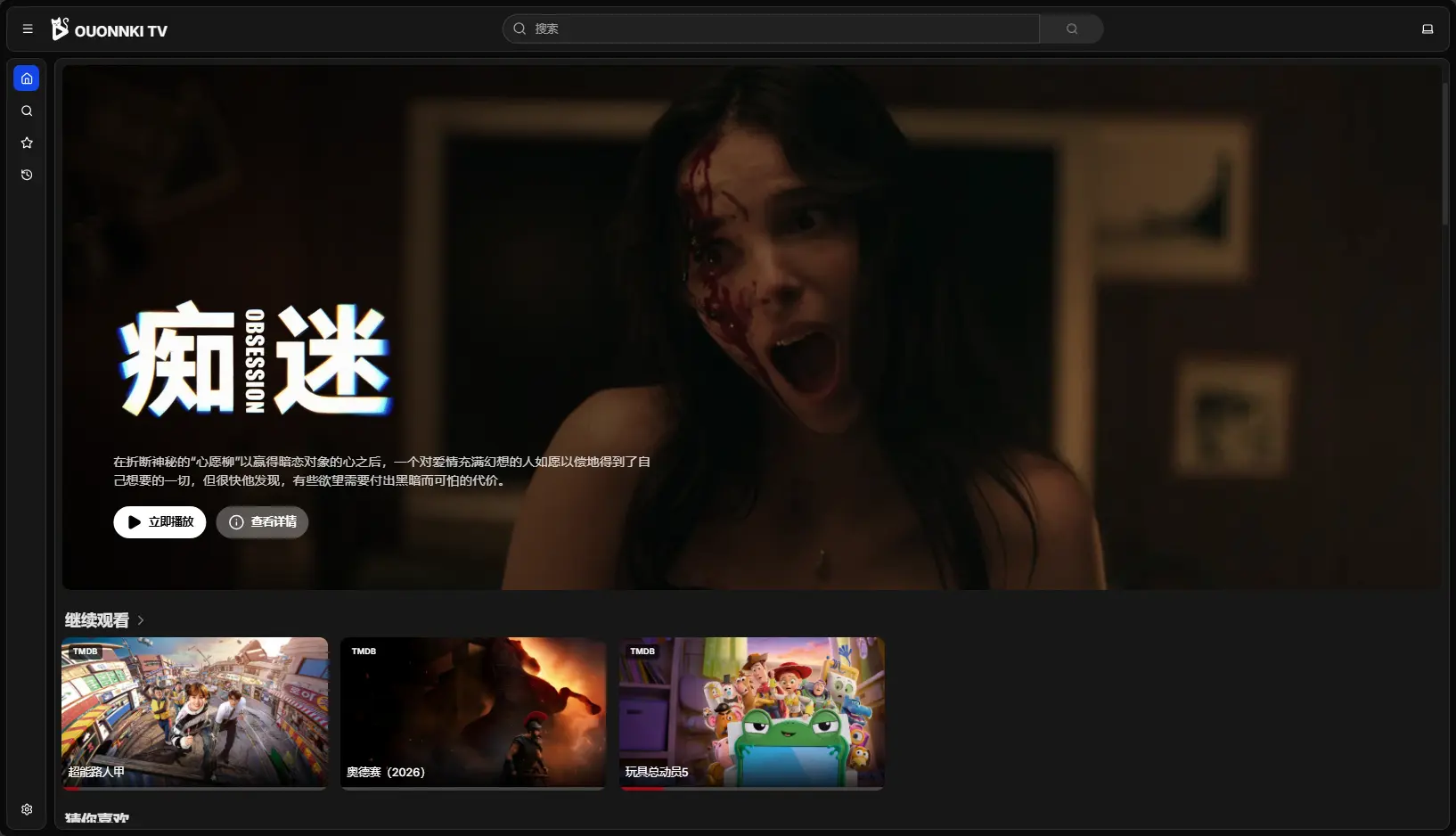The height and width of the screenshot is (836, 1456).
Task: Click the 立即播放 play button
Action: click(x=160, y=522)
